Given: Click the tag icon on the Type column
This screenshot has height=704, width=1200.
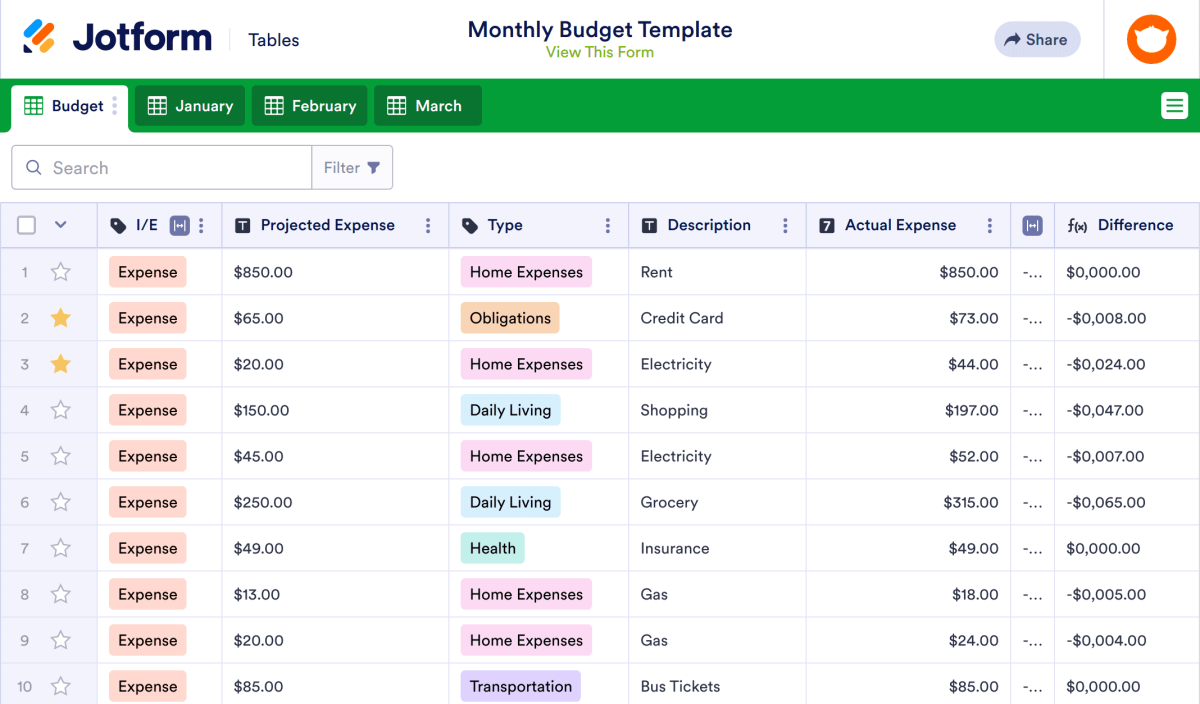Looking at the screenshot, I should (465, 225).
